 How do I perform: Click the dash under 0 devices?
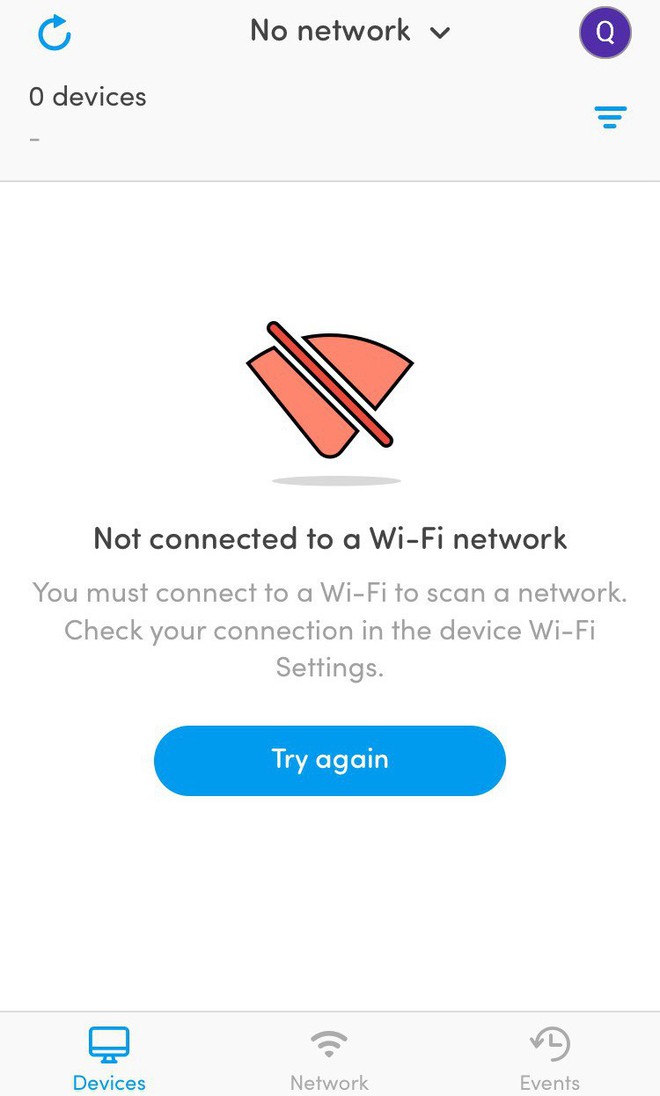click(34, 139)
